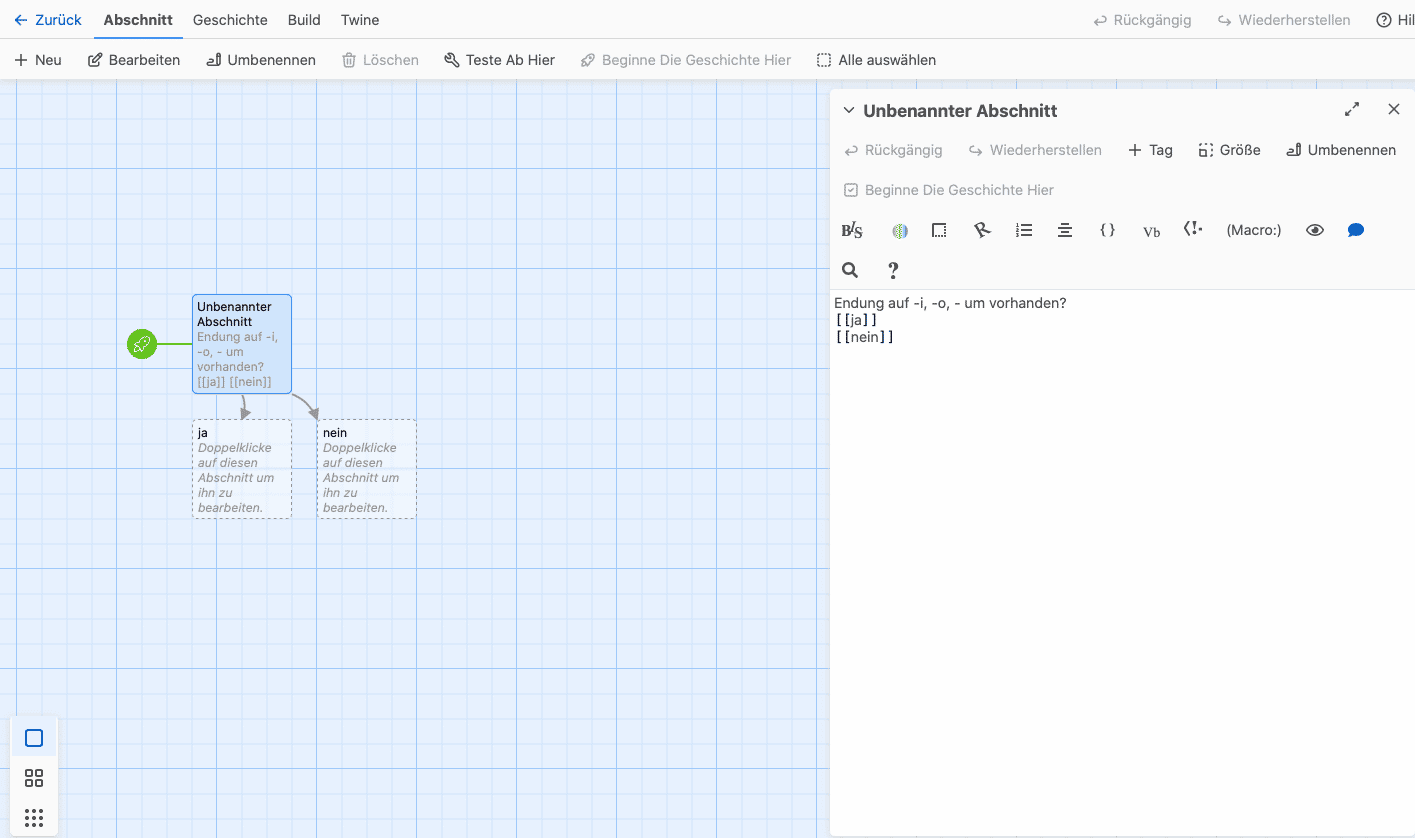The height and width of the screenshot is (838, 1415).
Task: Click Wiederherstellen in the top bar
Action: 1283,20
